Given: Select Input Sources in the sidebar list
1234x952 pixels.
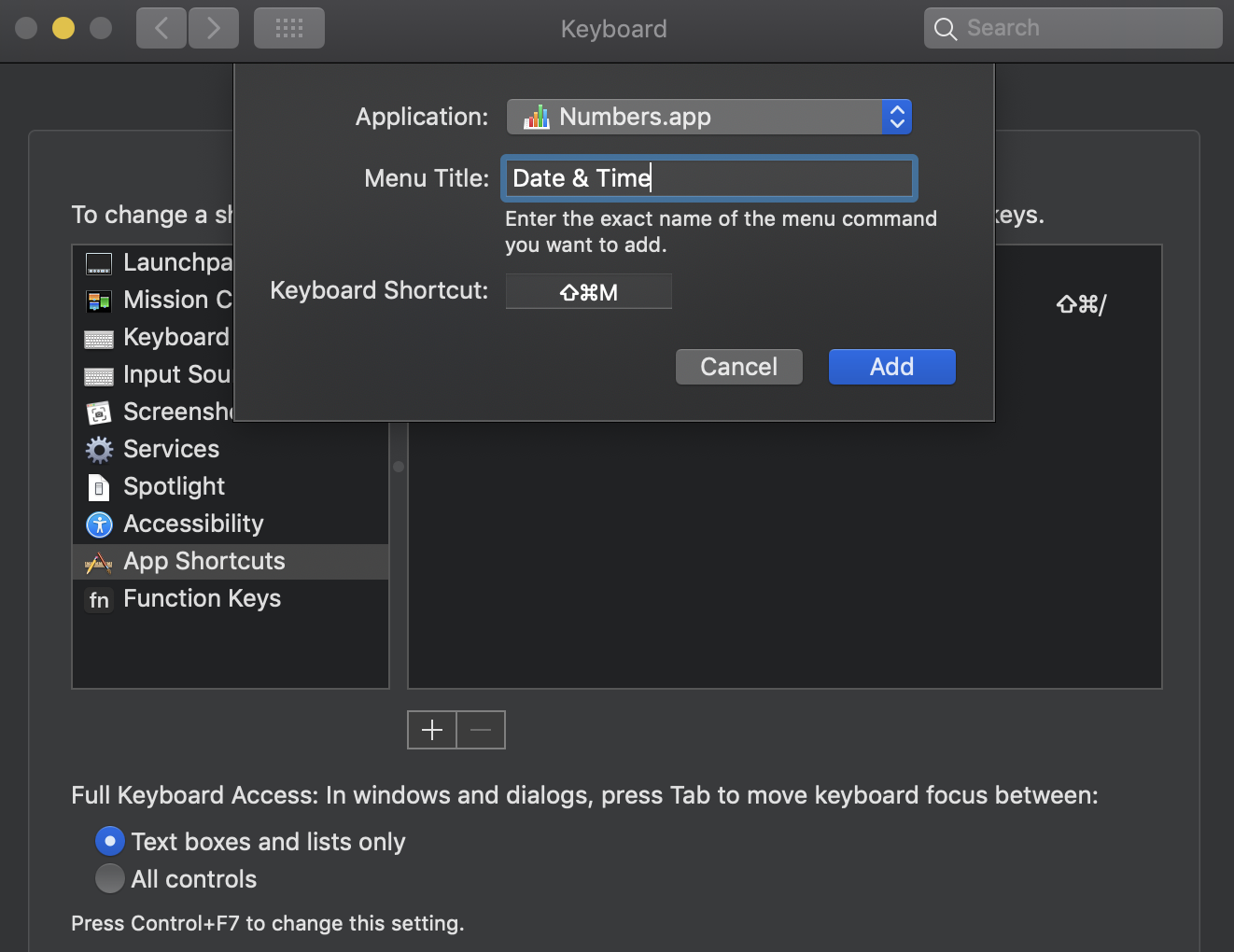Looking at the screenshot, I should click(x=176, y=374).
